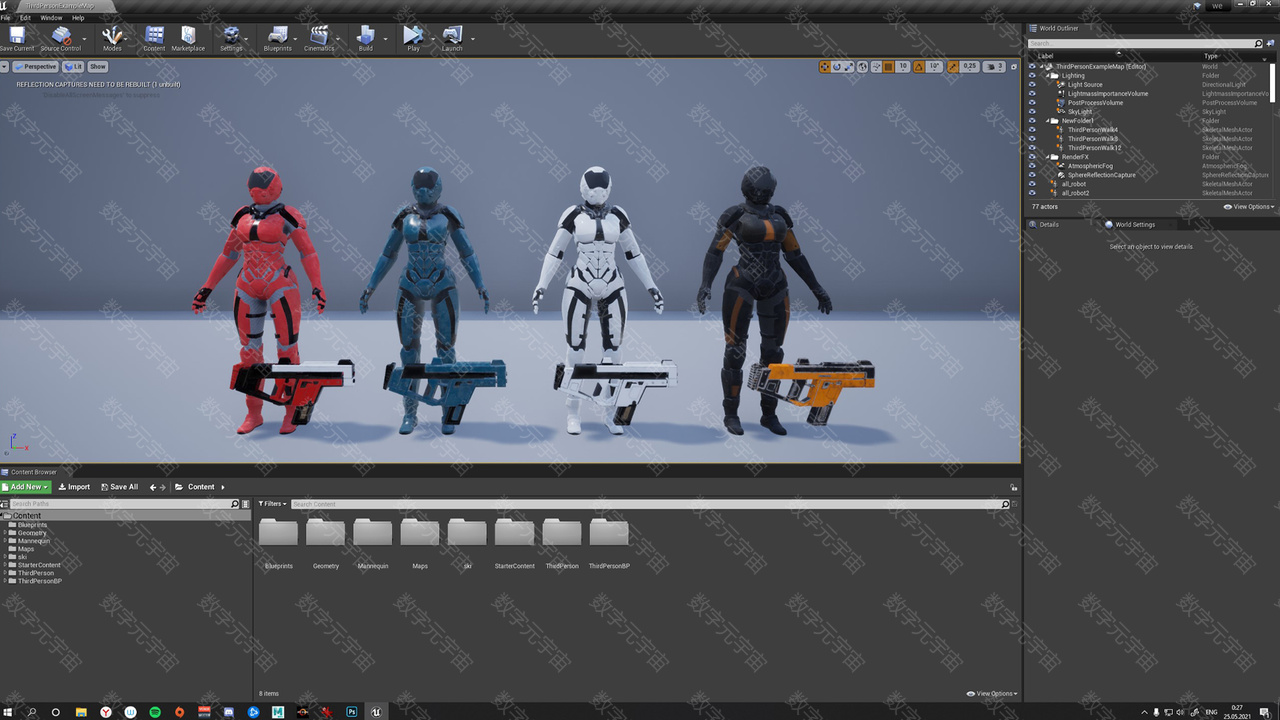
Task: Open the Content browser toolbar icon
Action: [x=154, y=38]
